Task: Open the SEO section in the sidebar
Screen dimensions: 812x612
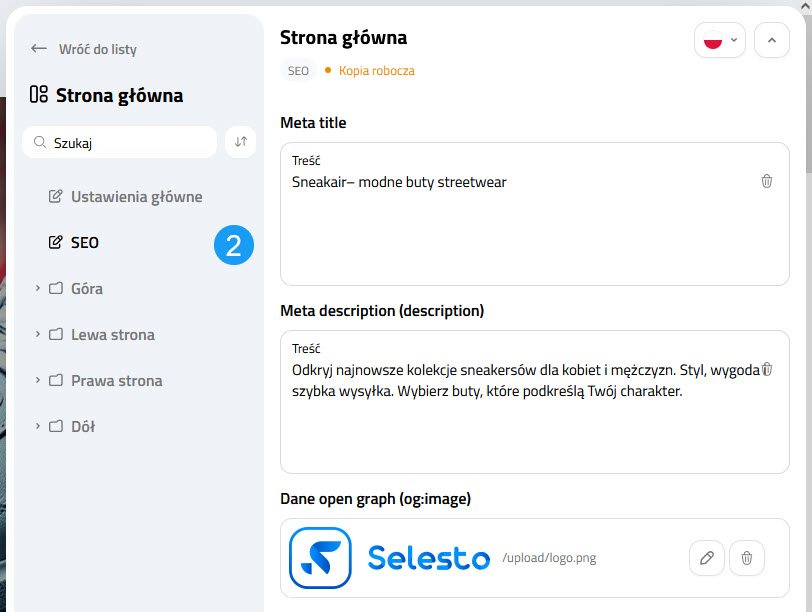Action: (85, 242)
